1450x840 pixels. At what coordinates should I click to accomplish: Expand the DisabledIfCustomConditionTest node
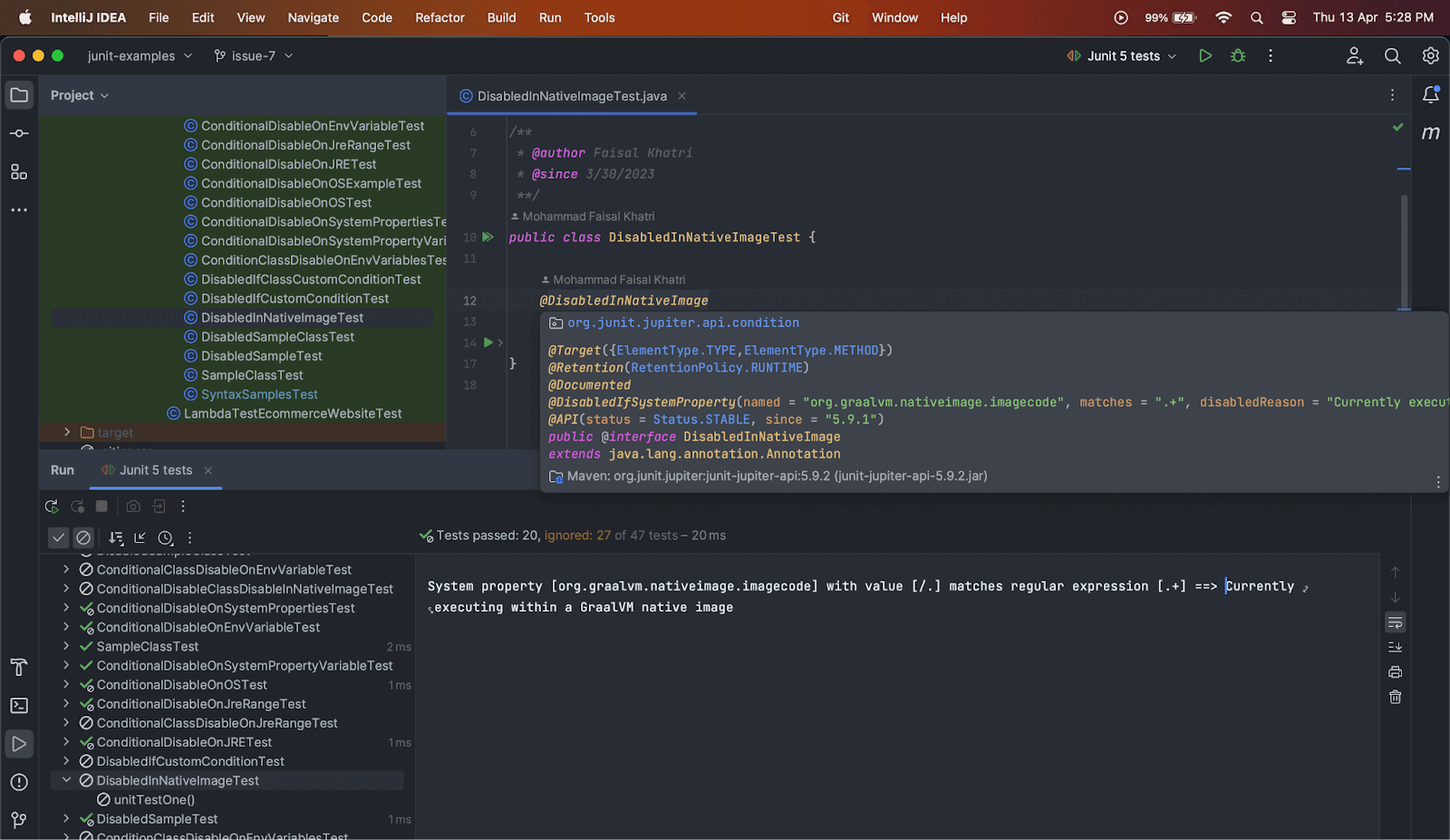point(66,761)
